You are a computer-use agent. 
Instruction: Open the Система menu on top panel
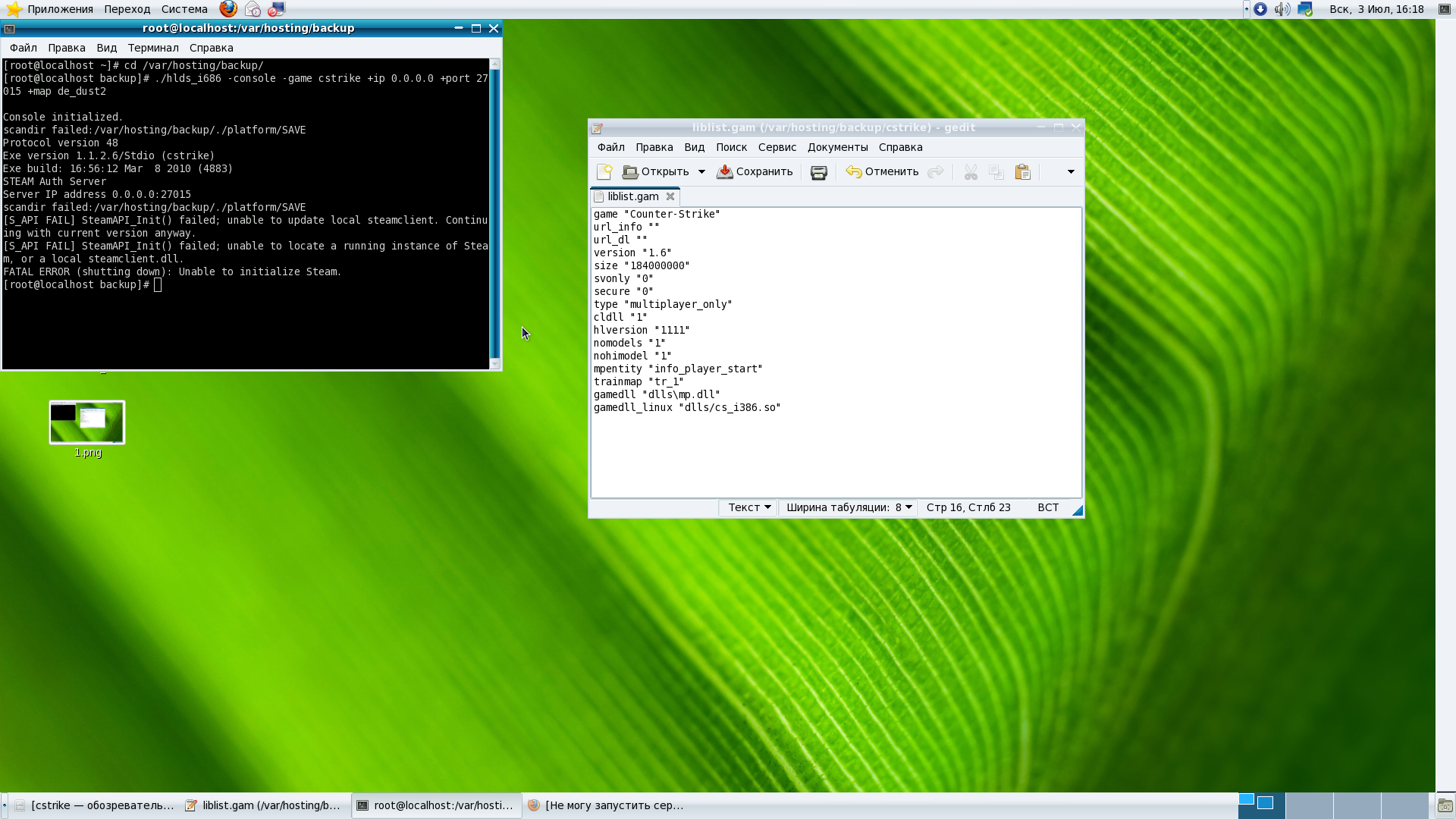pyautogui.click(x=184, y=9)
